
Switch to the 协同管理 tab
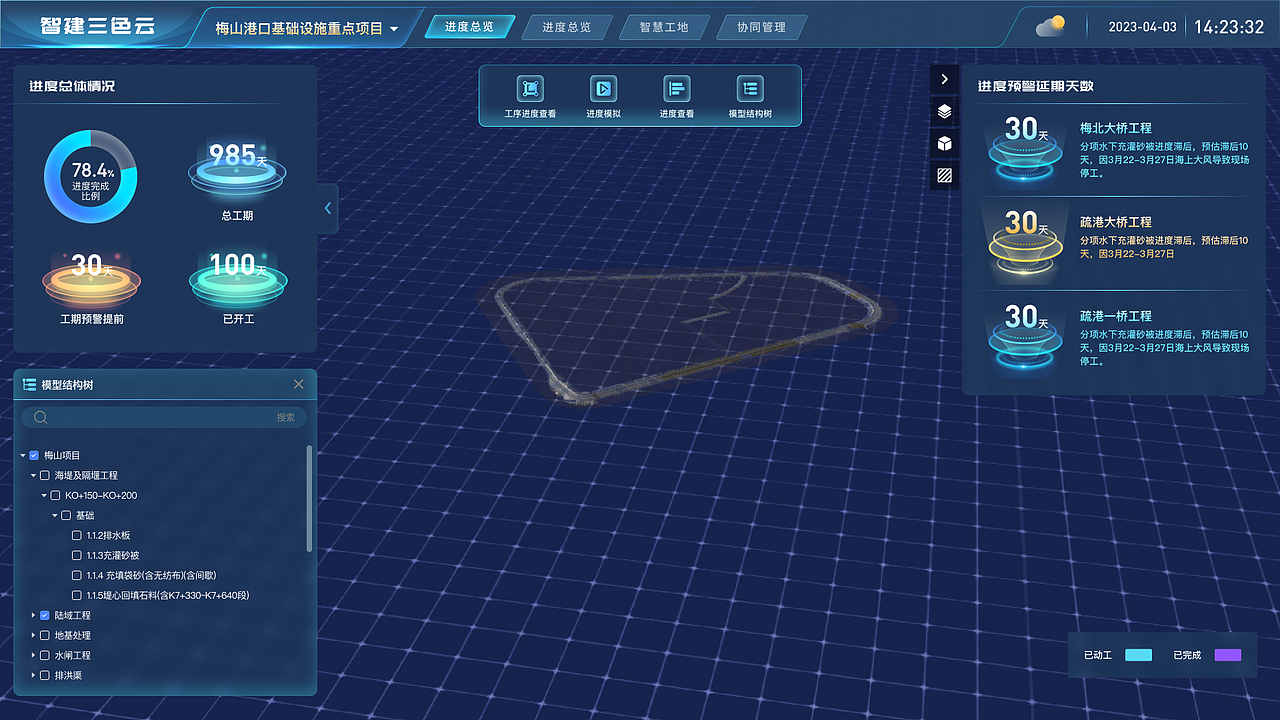[x=761, y=27]
